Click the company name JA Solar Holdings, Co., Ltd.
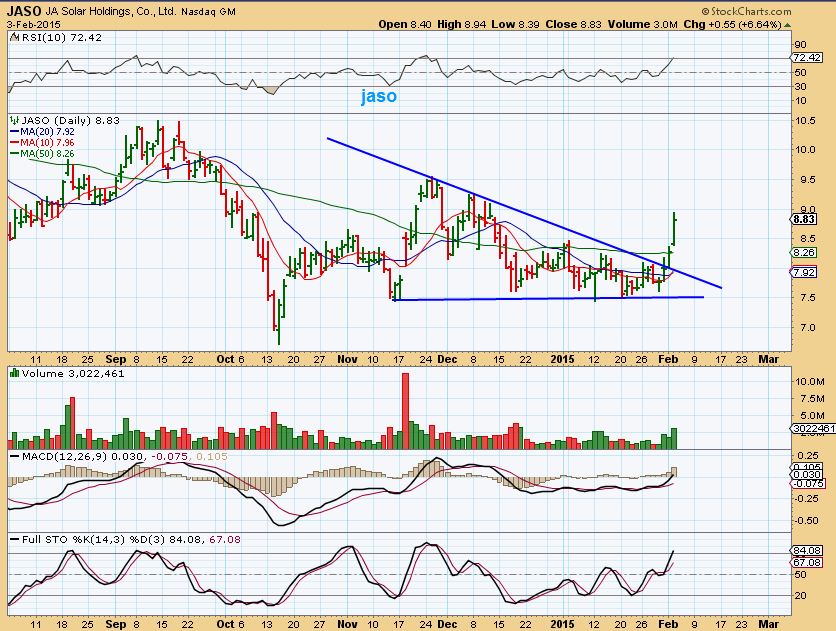The height and width of the screenshot is (631, 836). (x=110, y=11)
